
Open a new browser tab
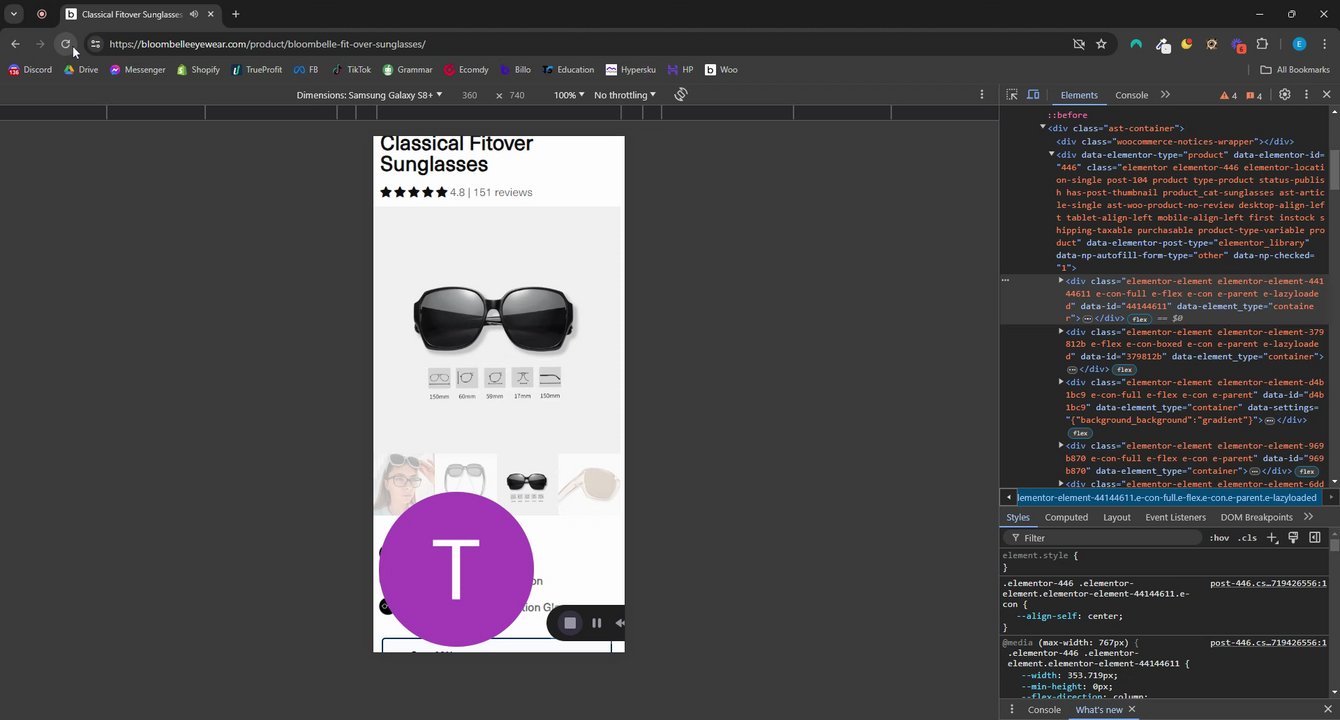pyautogui.click(x=236, y=14)
